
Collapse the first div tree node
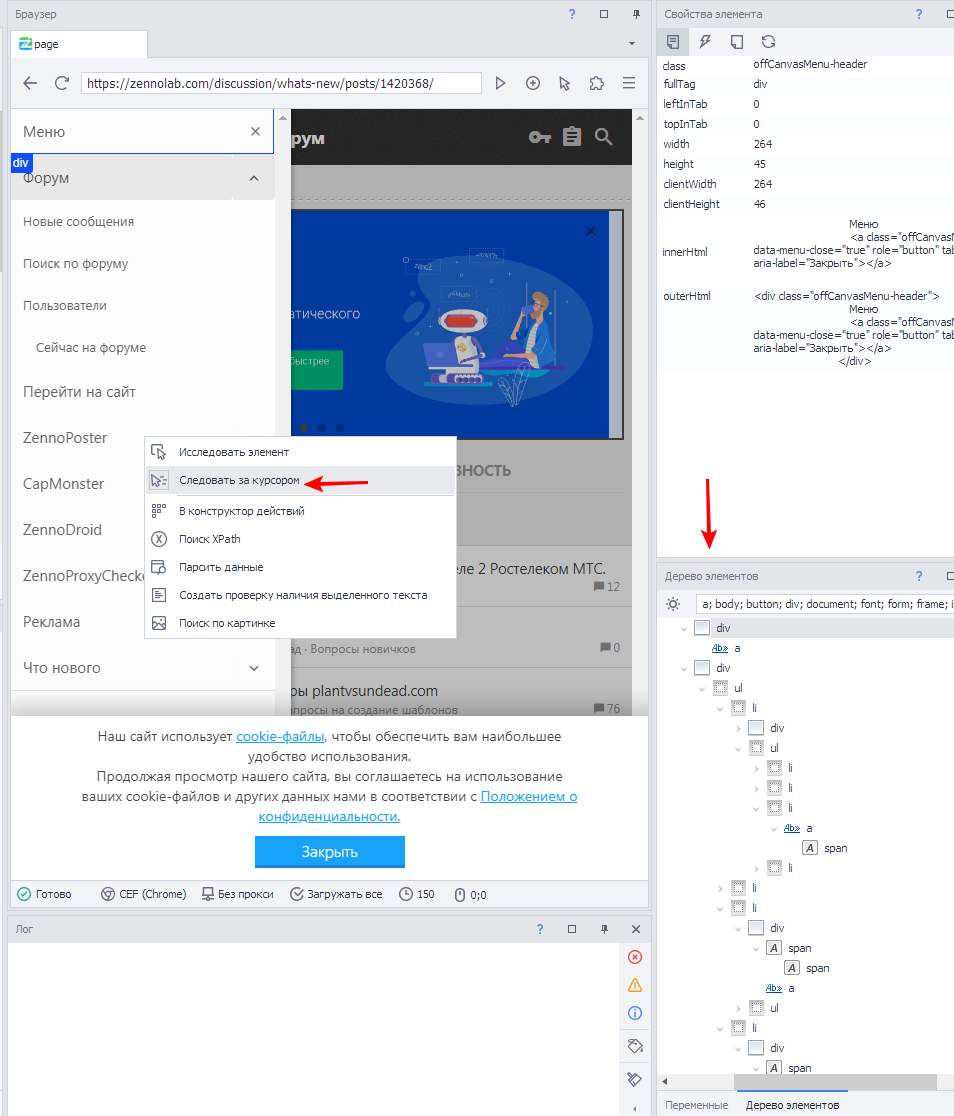(684, 628)
